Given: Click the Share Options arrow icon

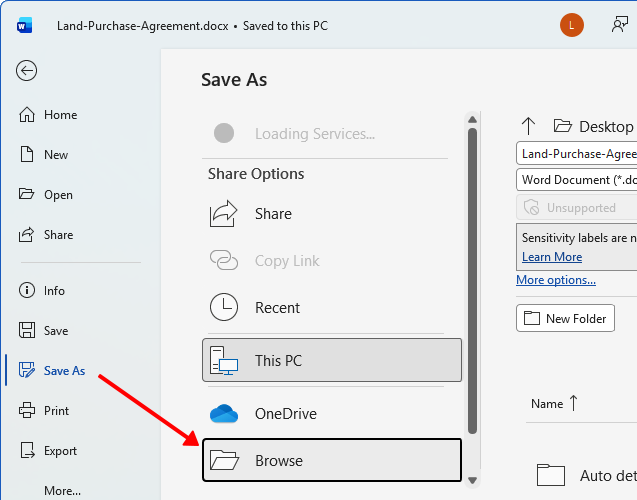Looking at the screenshot, I should (223, 214).
